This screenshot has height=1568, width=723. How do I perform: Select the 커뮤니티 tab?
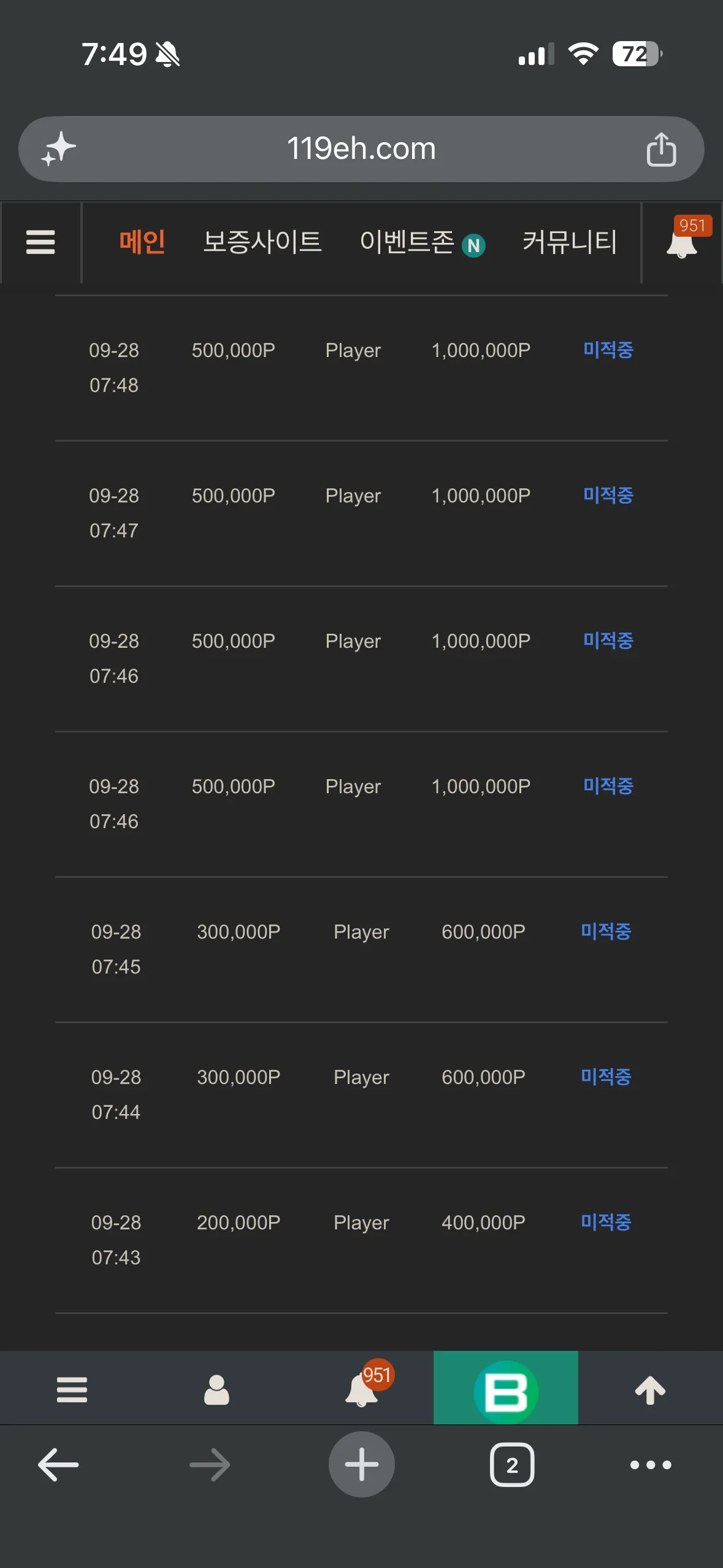coord(570,242)
